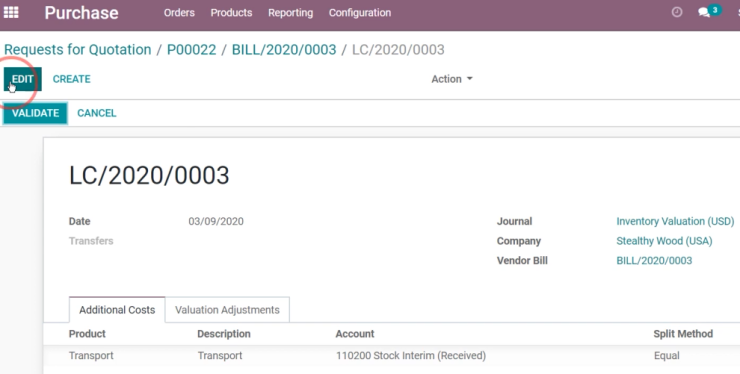Image resolution: width=740 pixels, height=374 pixels.
Task: Open the Configuration menu
Action: [360, 13]
